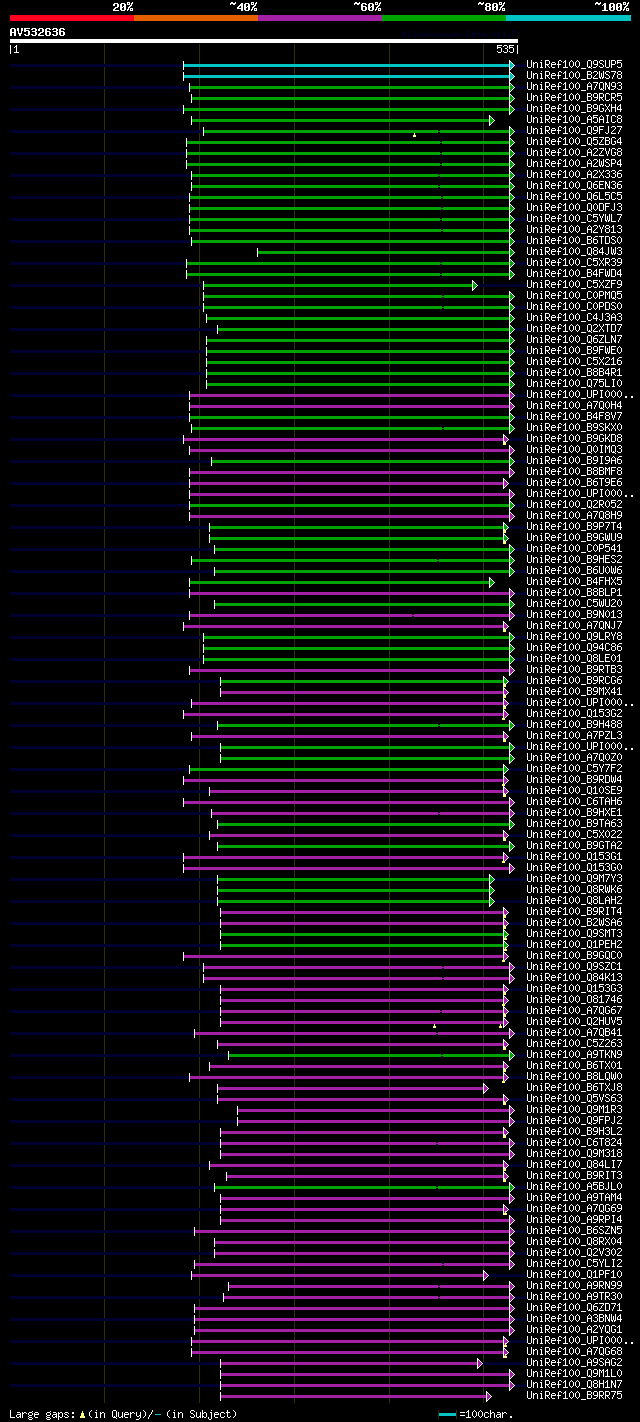Image resolution: width=640 pixels, height=1422 pixels.
Task: Click the UniRef100_A9SAG2 hit name
Action: coord(574,1362)
